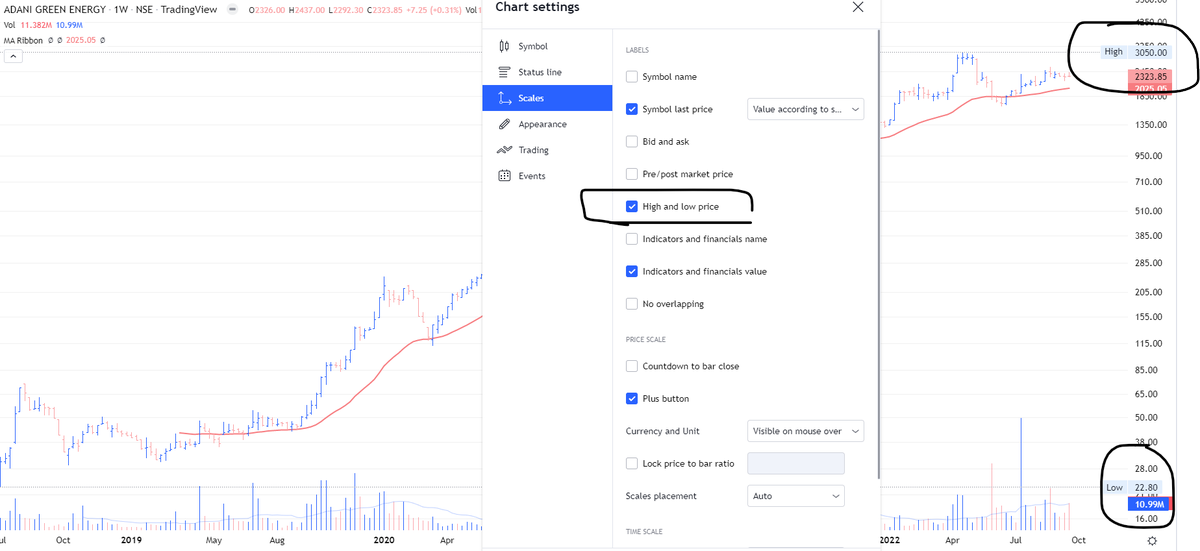Tick the Lock price to bar ratio checkbox
The height and width of the screenshot is (551, 1200).
point(632,463)
